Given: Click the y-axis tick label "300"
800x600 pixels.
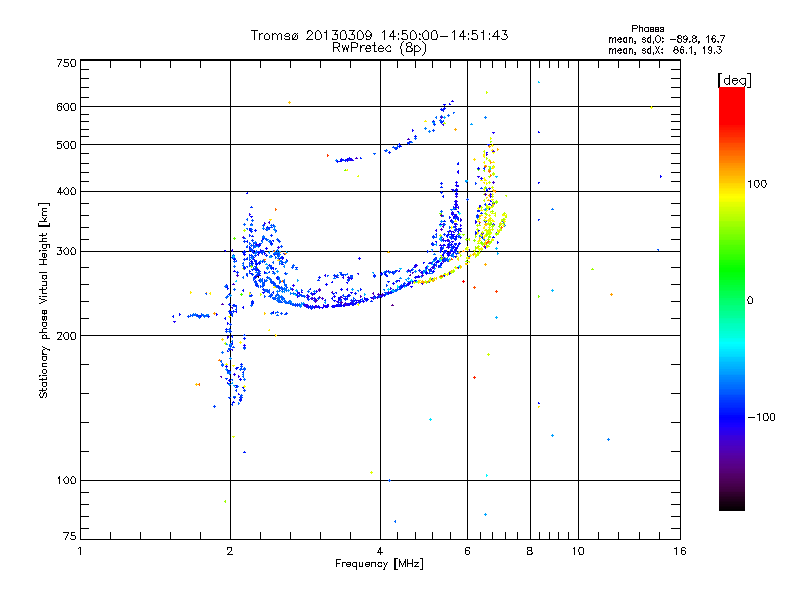Looking at the screenshot, I should click(x=67, y=252).
